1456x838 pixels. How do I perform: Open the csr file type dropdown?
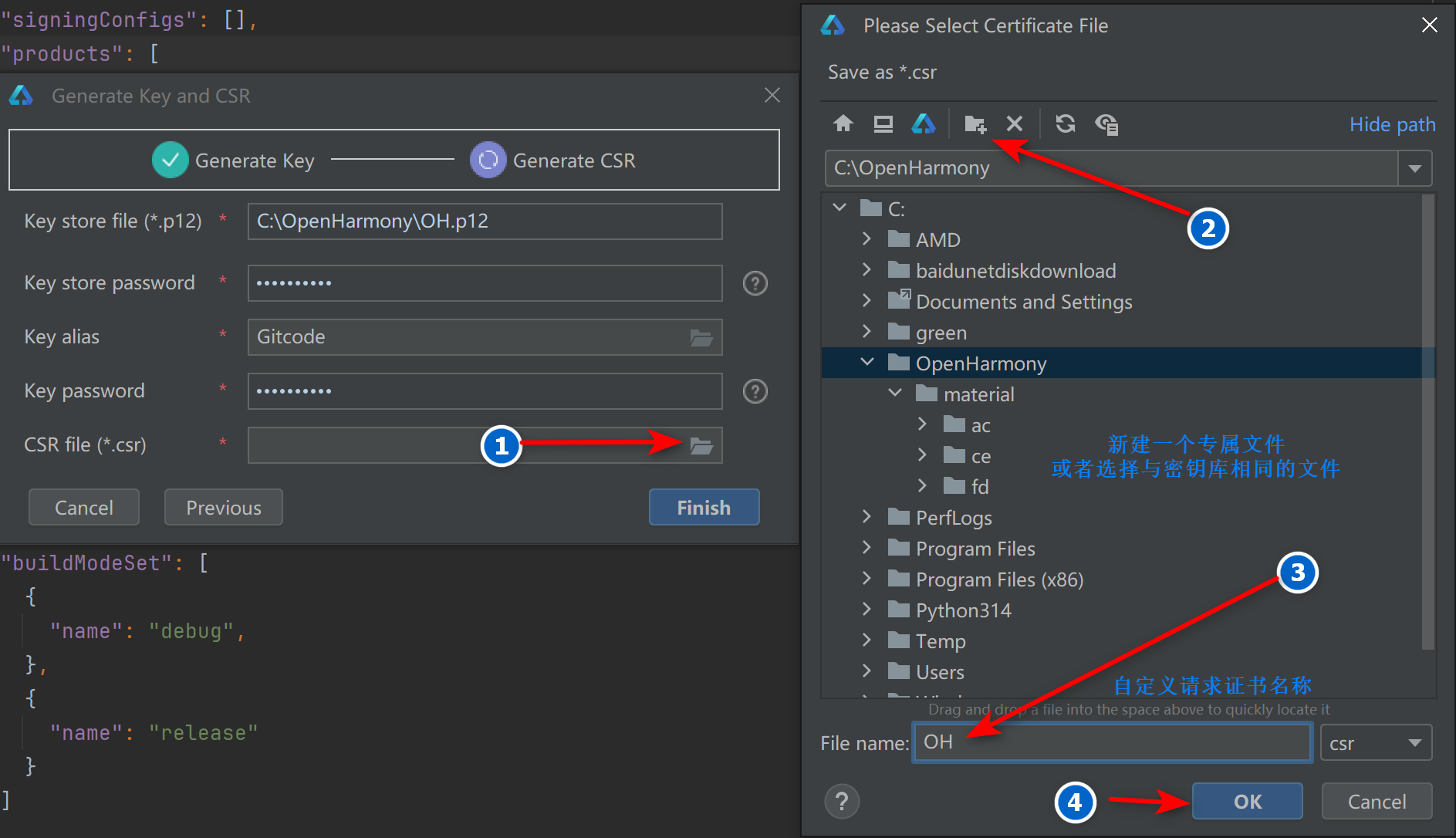(1414, 743)
